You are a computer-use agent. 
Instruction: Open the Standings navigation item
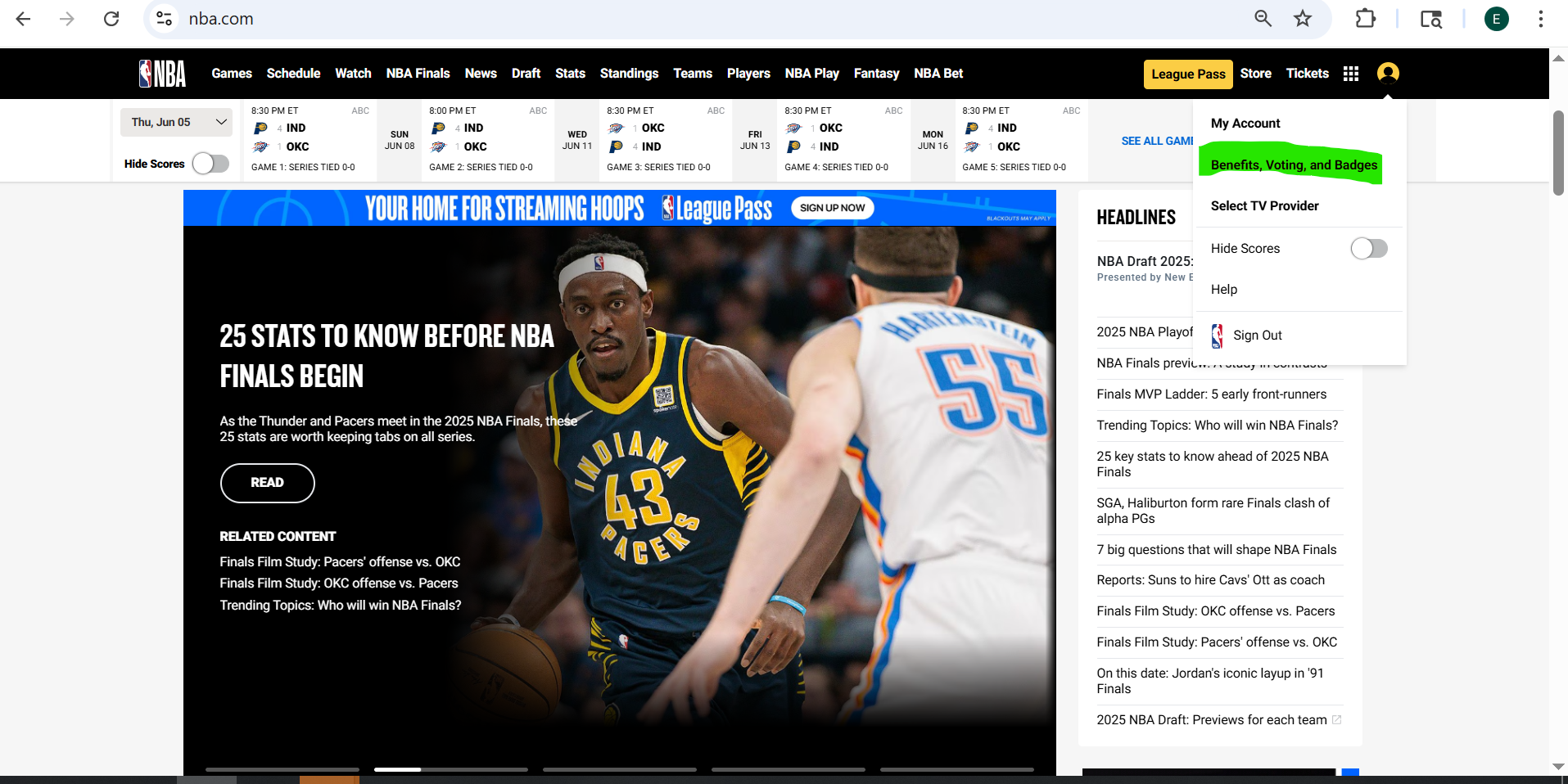(x=629, y=73)
